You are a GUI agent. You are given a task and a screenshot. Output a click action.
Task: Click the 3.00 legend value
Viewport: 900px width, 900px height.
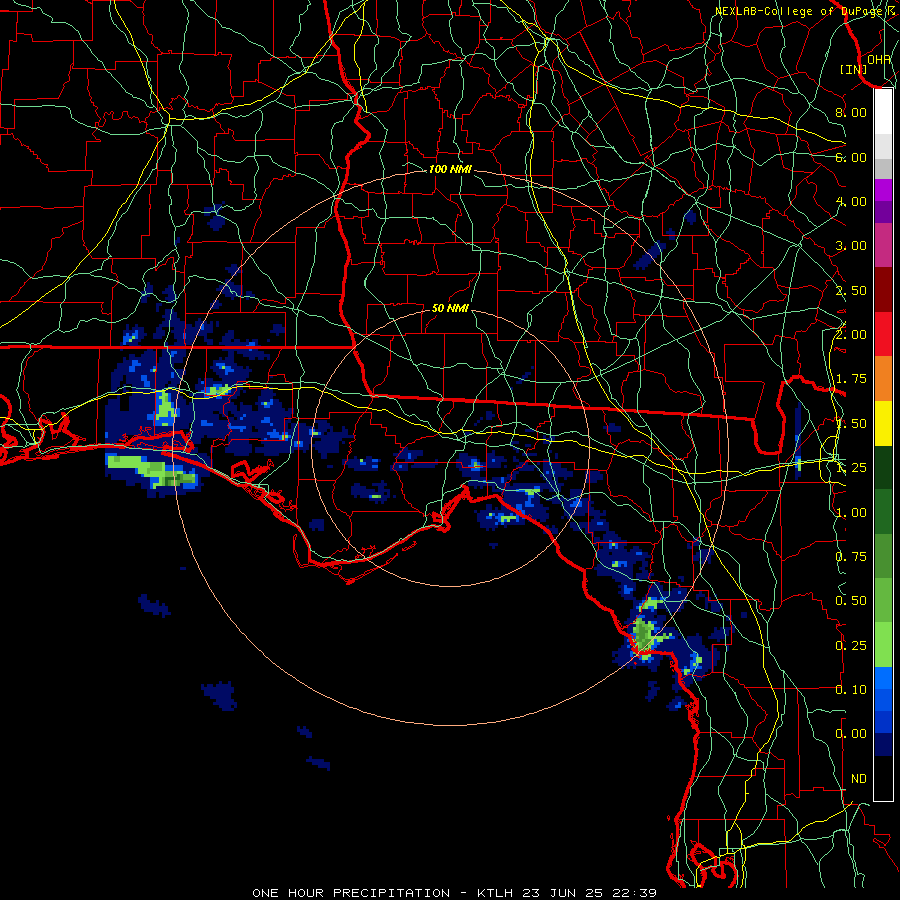coord(851,246)
